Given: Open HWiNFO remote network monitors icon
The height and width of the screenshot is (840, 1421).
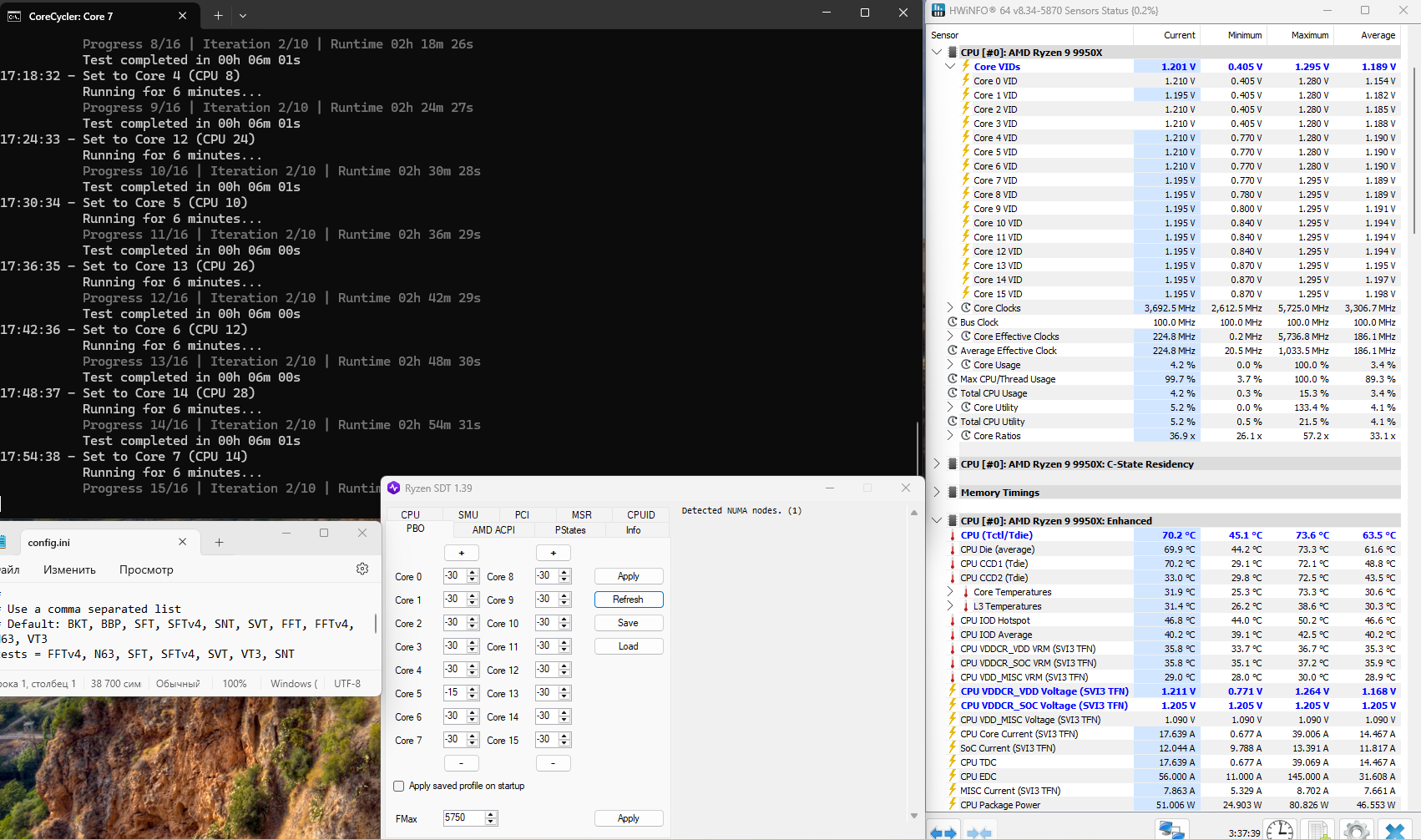Looking at the screenshot, I should pos(1171,831).
